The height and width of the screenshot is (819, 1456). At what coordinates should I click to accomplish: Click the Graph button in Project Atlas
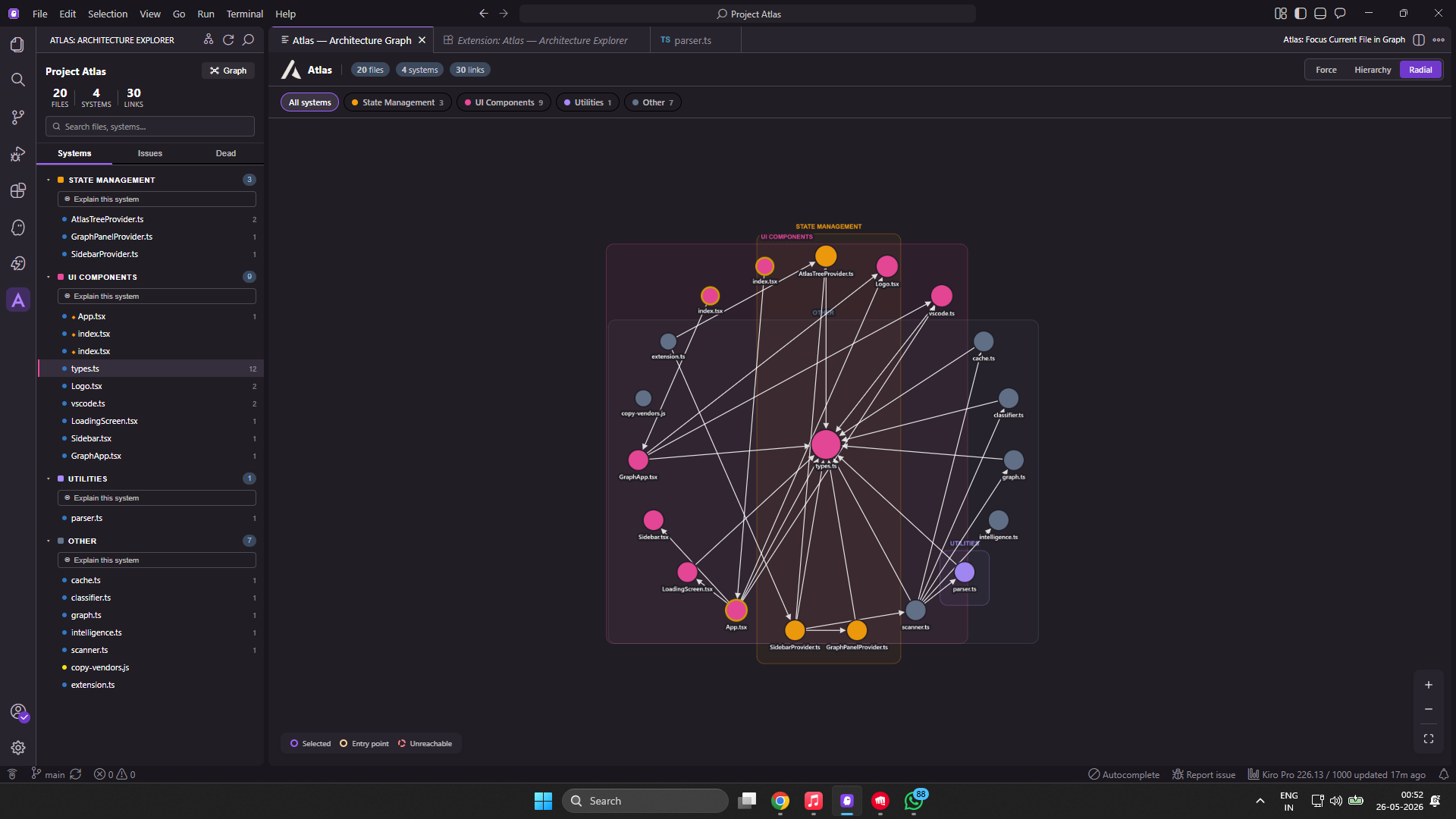(228, 71)
